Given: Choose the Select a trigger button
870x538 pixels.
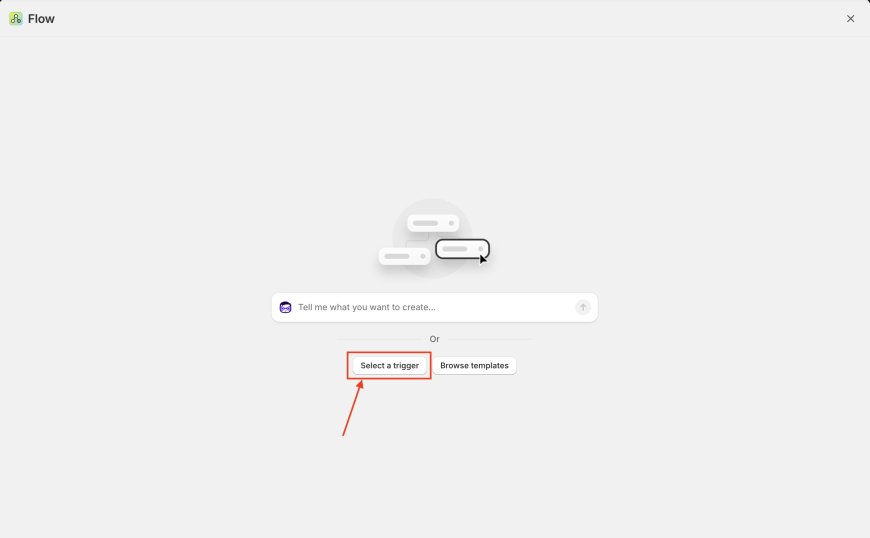Looking at the screenshot, I should click(390, 366).
